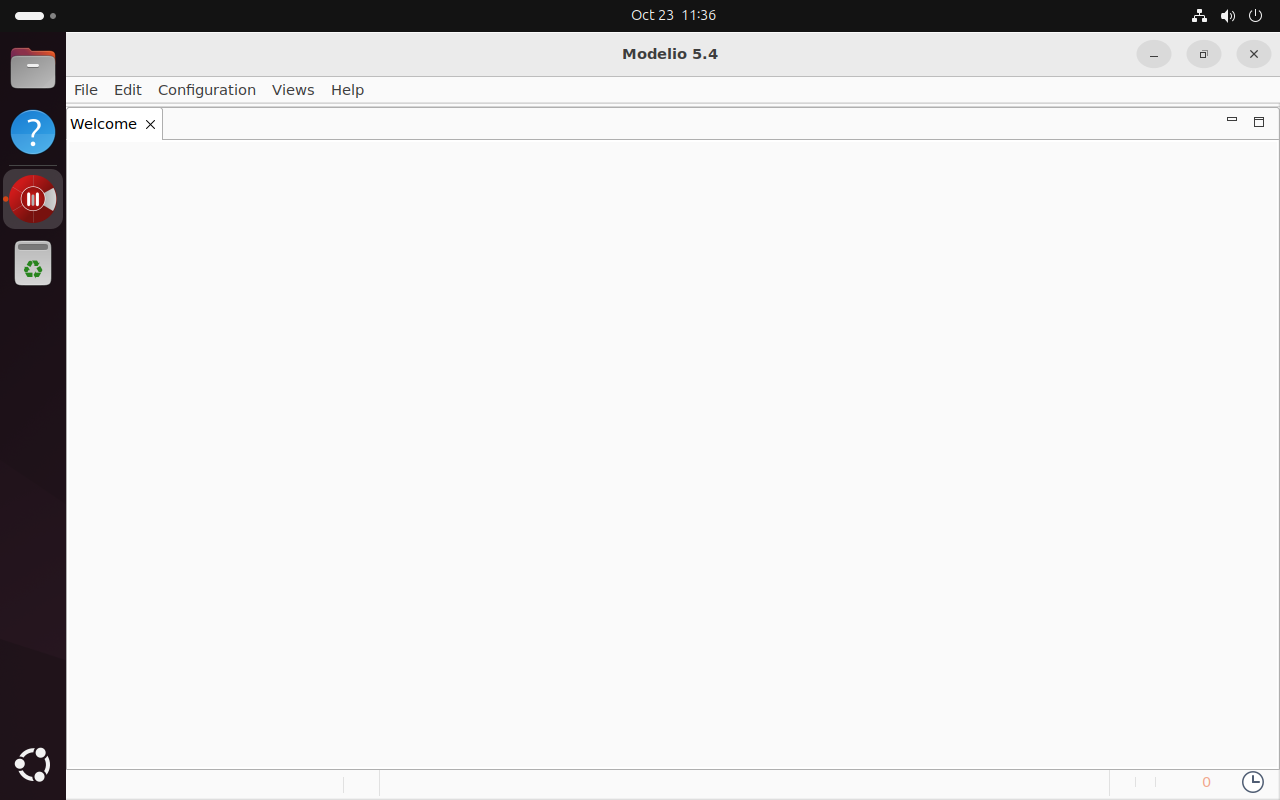The width and height of the screenshot is (1280, 800).
Task: Open the Activities overview pill
Action: (x=36, y=16)
